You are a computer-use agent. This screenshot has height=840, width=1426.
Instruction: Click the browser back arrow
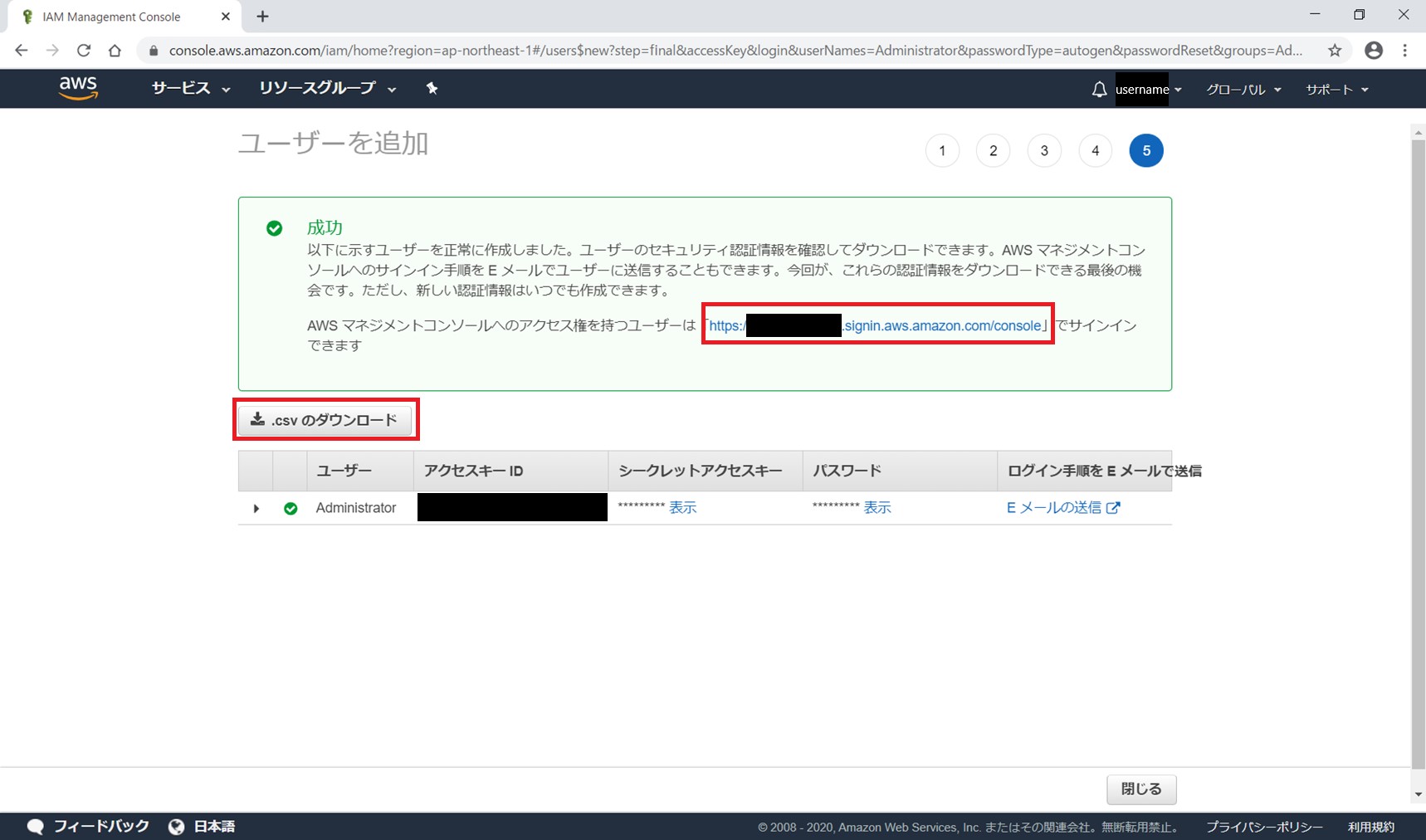click(x=22, y=50)
